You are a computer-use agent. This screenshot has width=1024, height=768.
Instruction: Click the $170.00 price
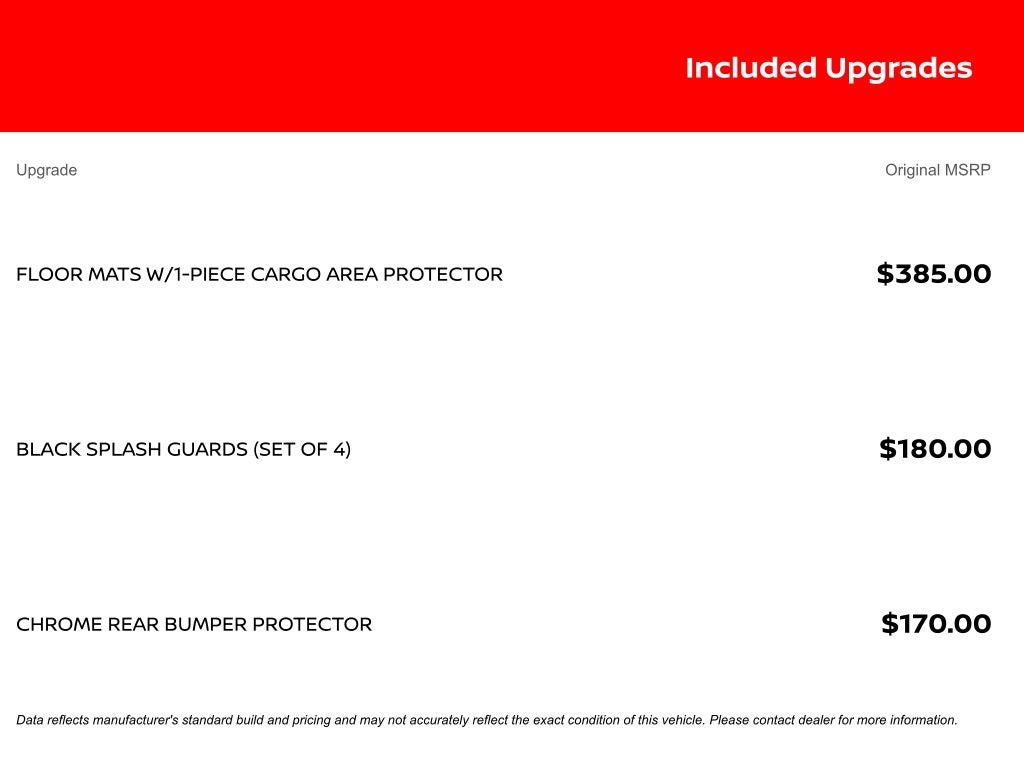(x=936, y=624)
